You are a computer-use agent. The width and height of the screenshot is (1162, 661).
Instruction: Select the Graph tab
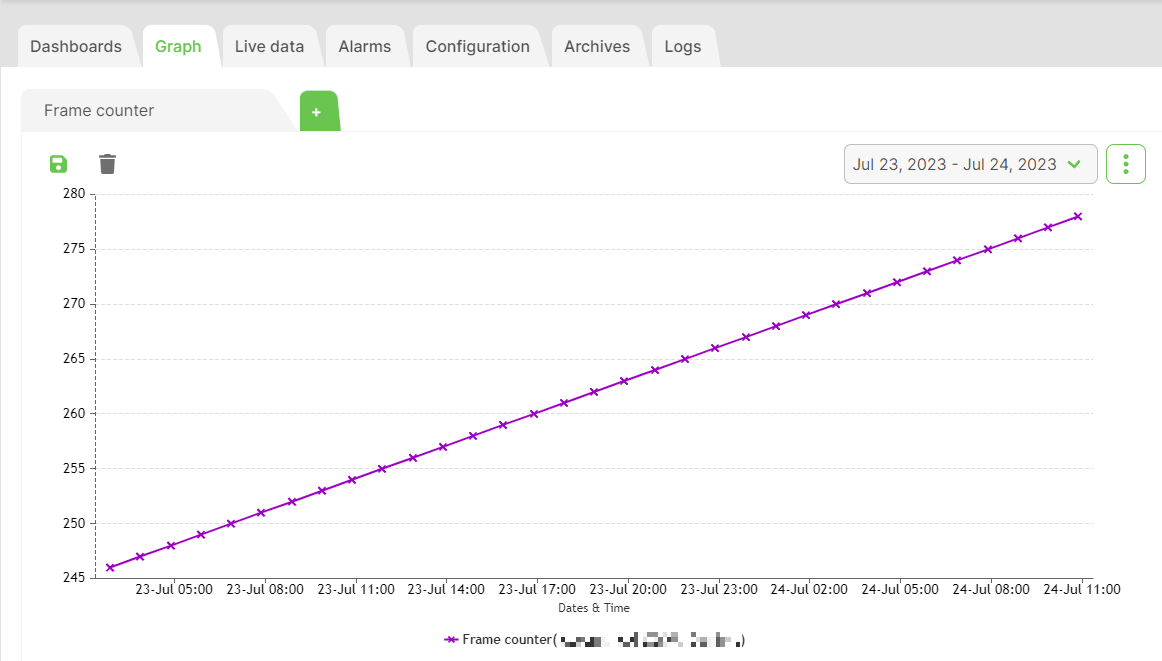click(178, 47)
